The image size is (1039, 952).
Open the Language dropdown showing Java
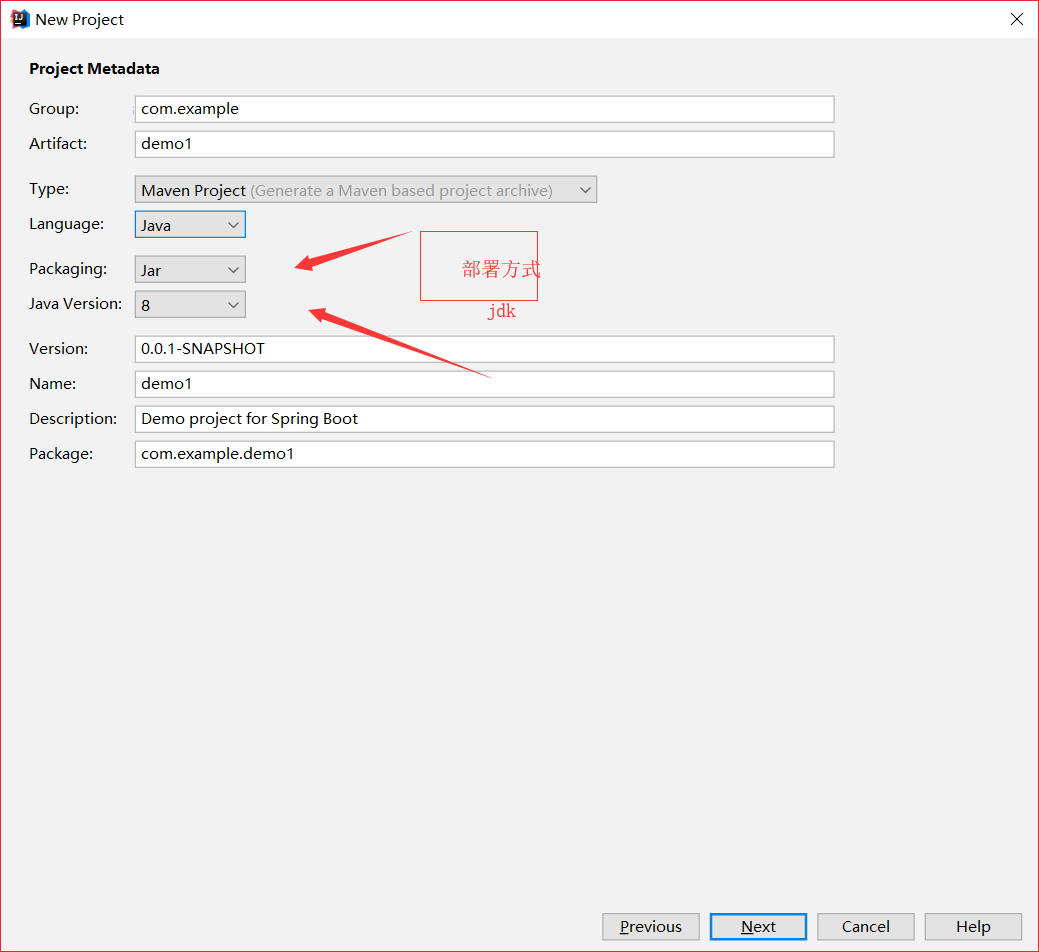190,225
